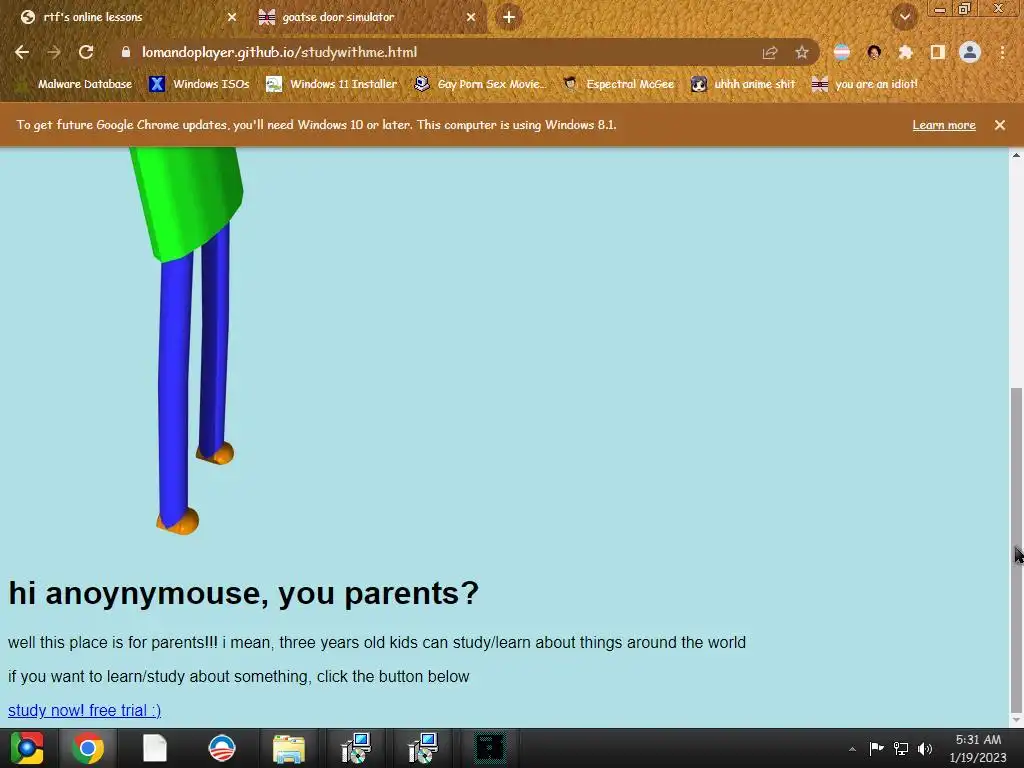Open a new browser tab
The image size is (1024, 768).
click(x=509, y=17)
